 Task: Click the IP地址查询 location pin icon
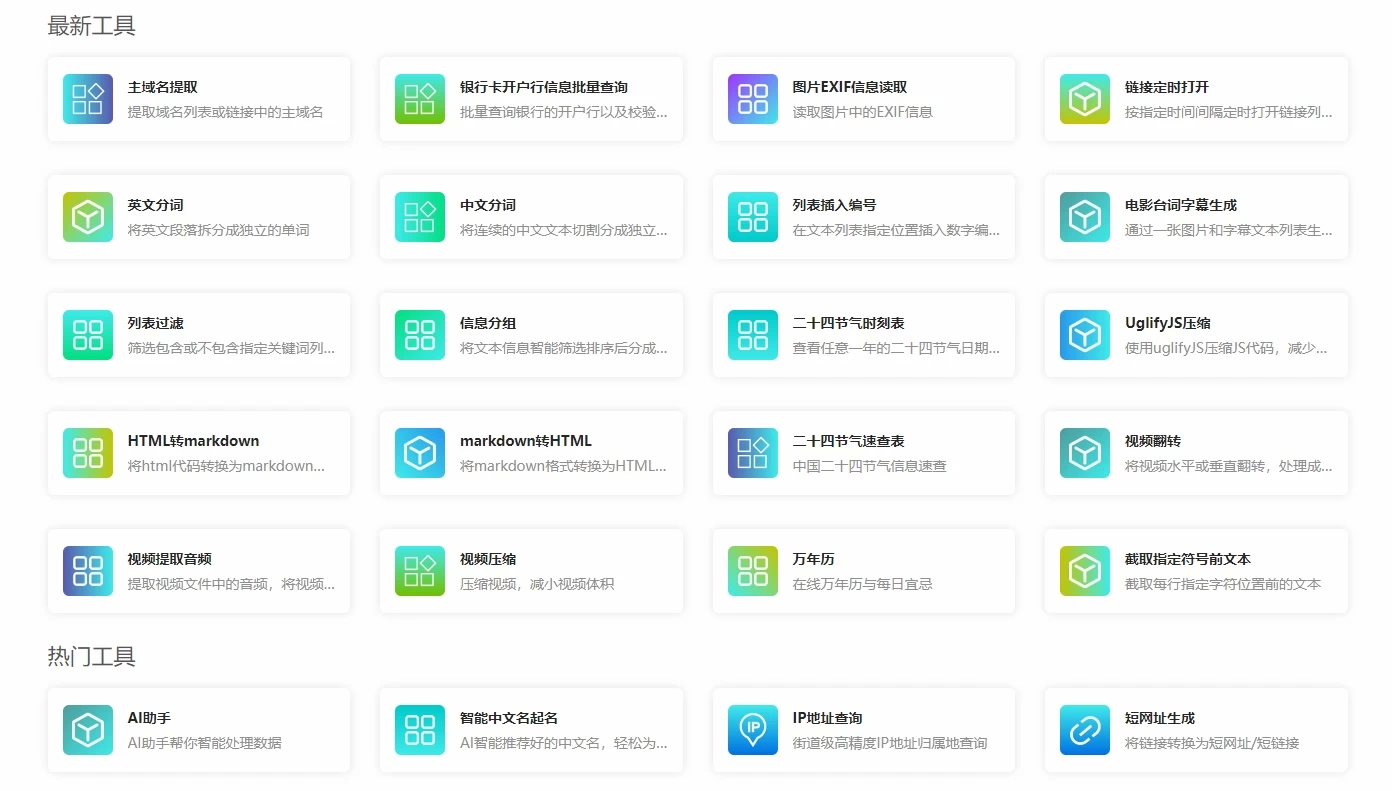(752, 730)
